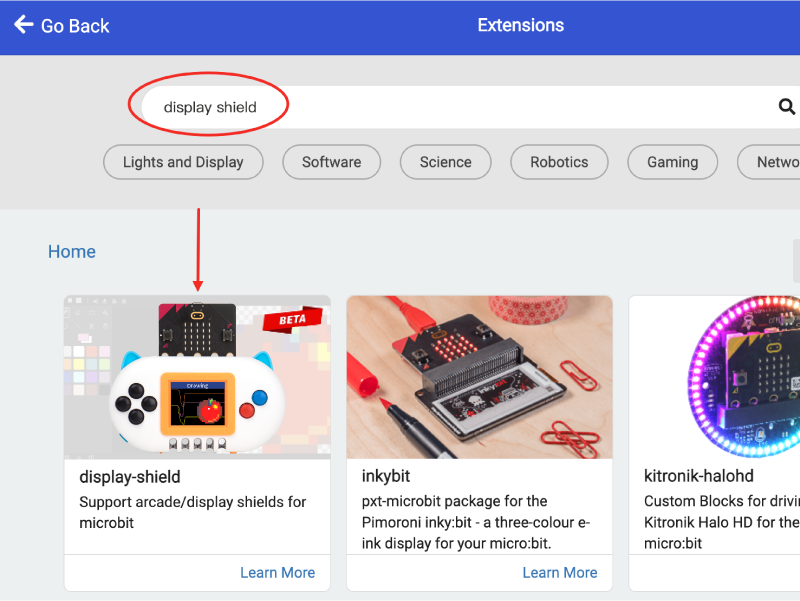The height and width of the screenshot is (601, 800).
Task: Filter by Software category
Action: [x=332, y=162]
